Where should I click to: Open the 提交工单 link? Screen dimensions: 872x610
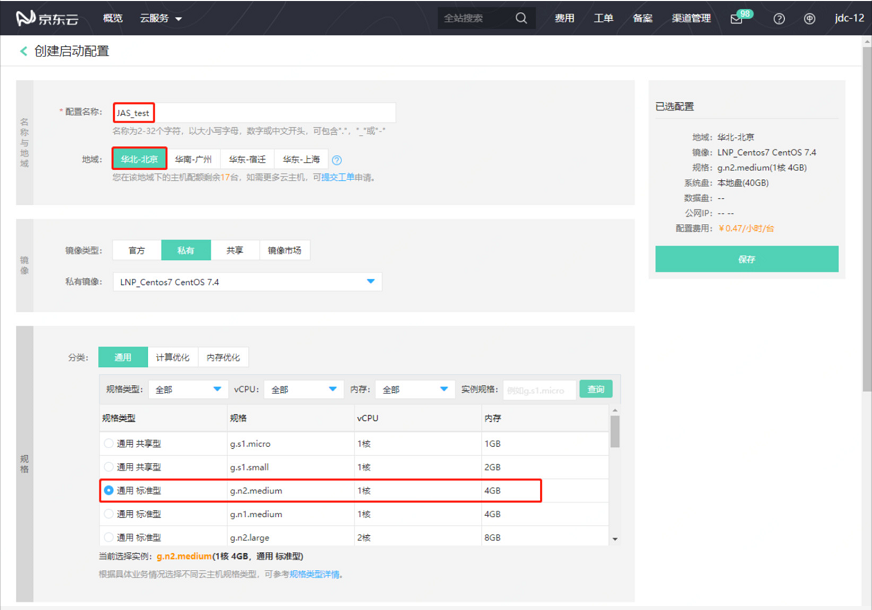(338, 177)
